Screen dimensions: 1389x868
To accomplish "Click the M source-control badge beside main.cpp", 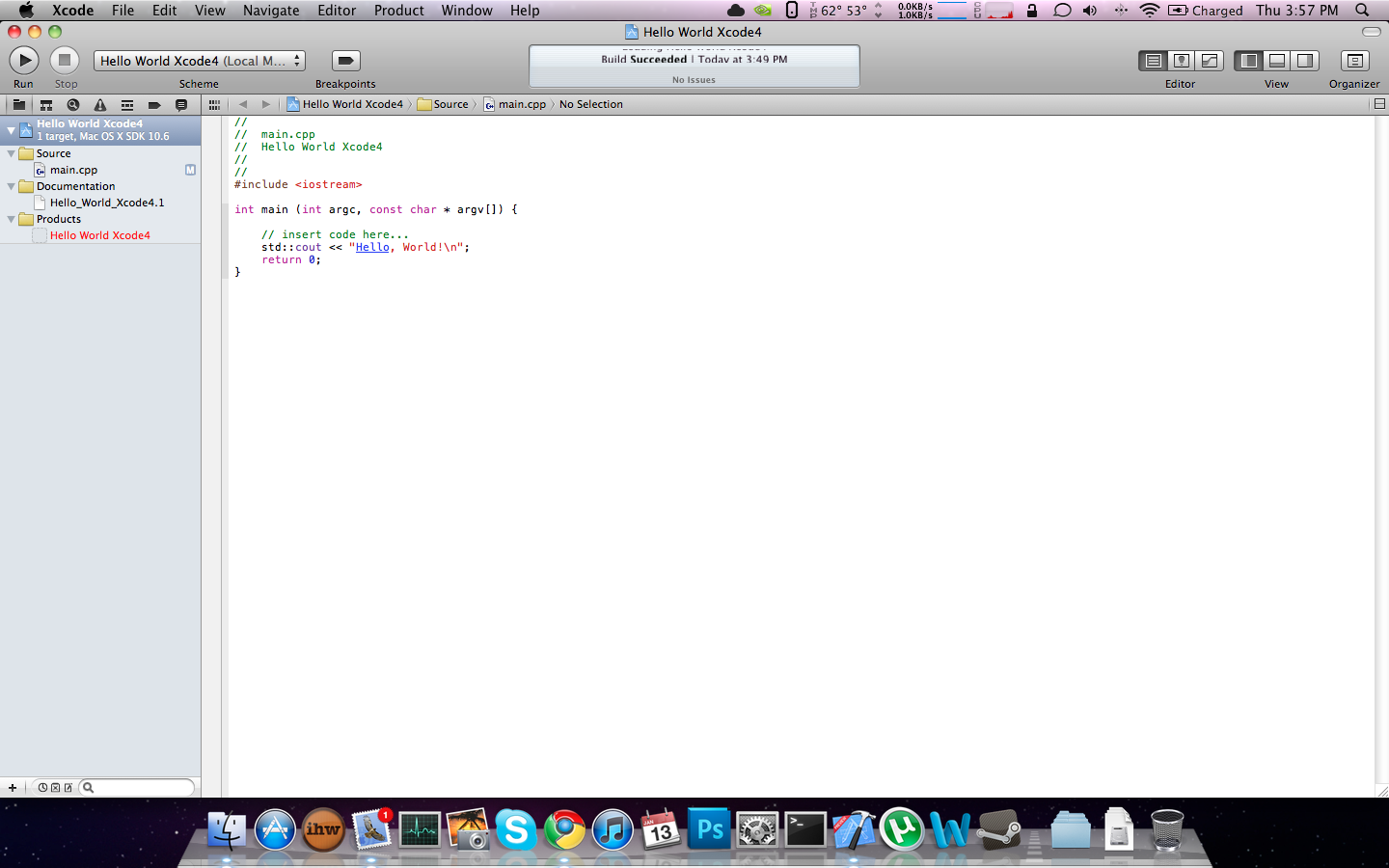I will [x=190, y=170].
